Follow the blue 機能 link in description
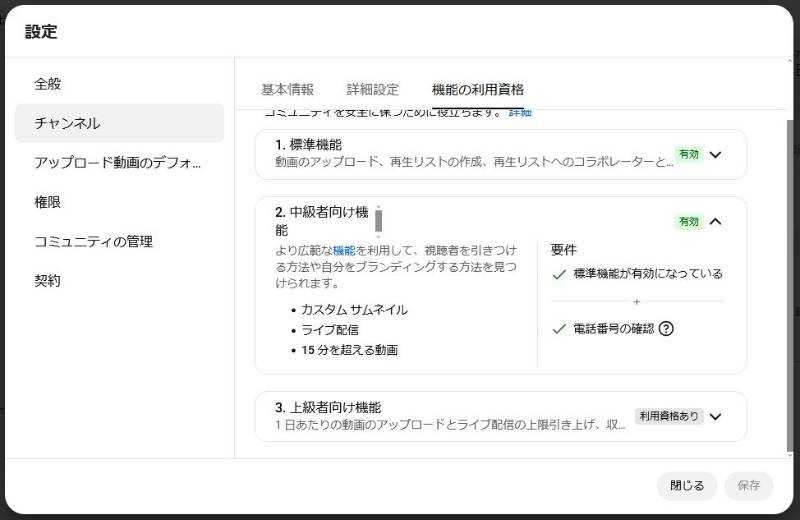800x520 pixels. pos(344,251)
